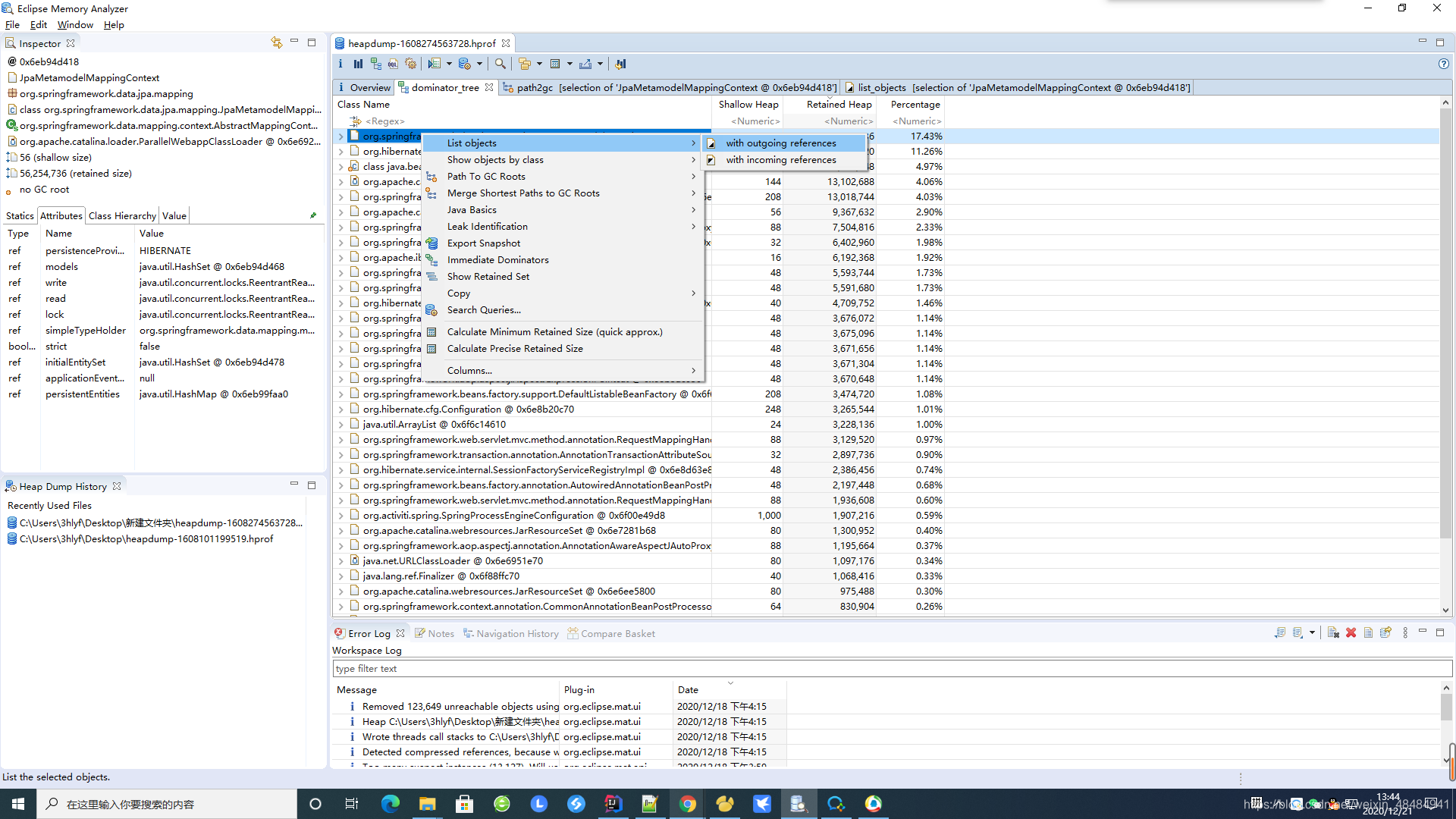The image size is (1456, 819).
Task: Expand java.lang.ref.Finalizer row
Action: point(341,576)
